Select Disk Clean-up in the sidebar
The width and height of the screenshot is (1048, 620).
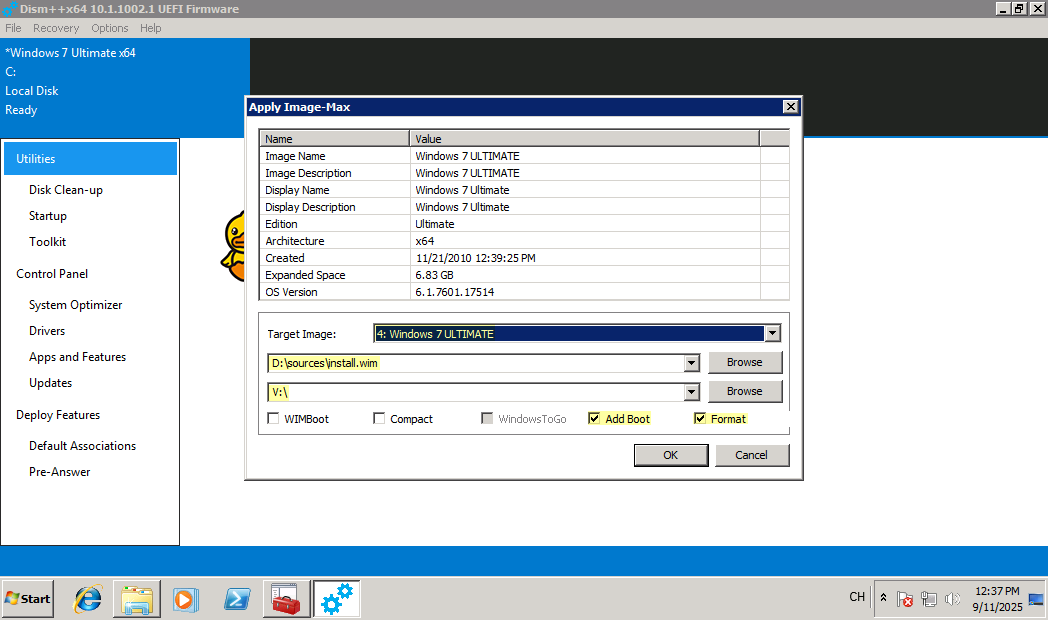tap(66, 190)
